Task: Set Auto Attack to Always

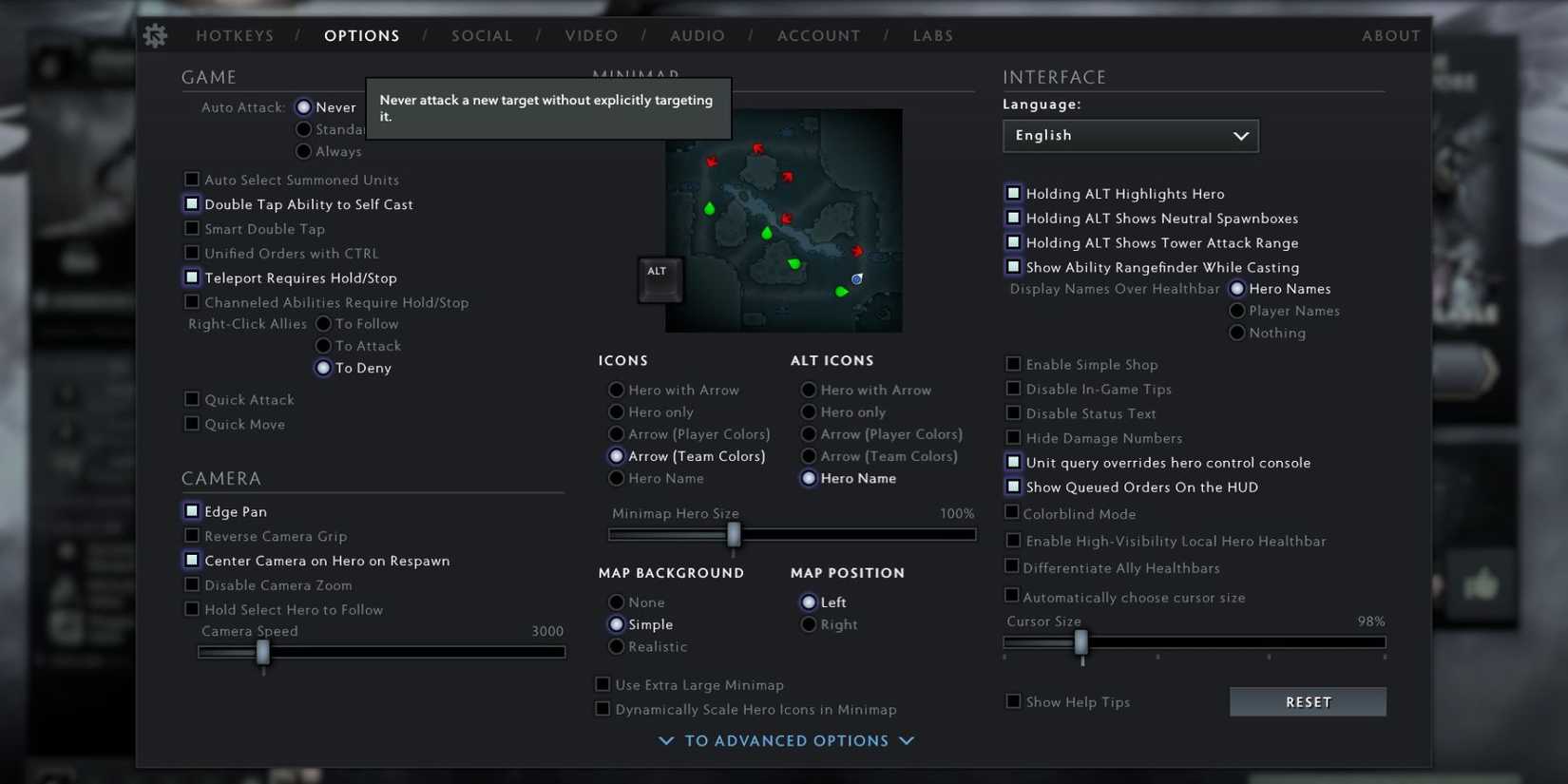Action: coord(304,151)
